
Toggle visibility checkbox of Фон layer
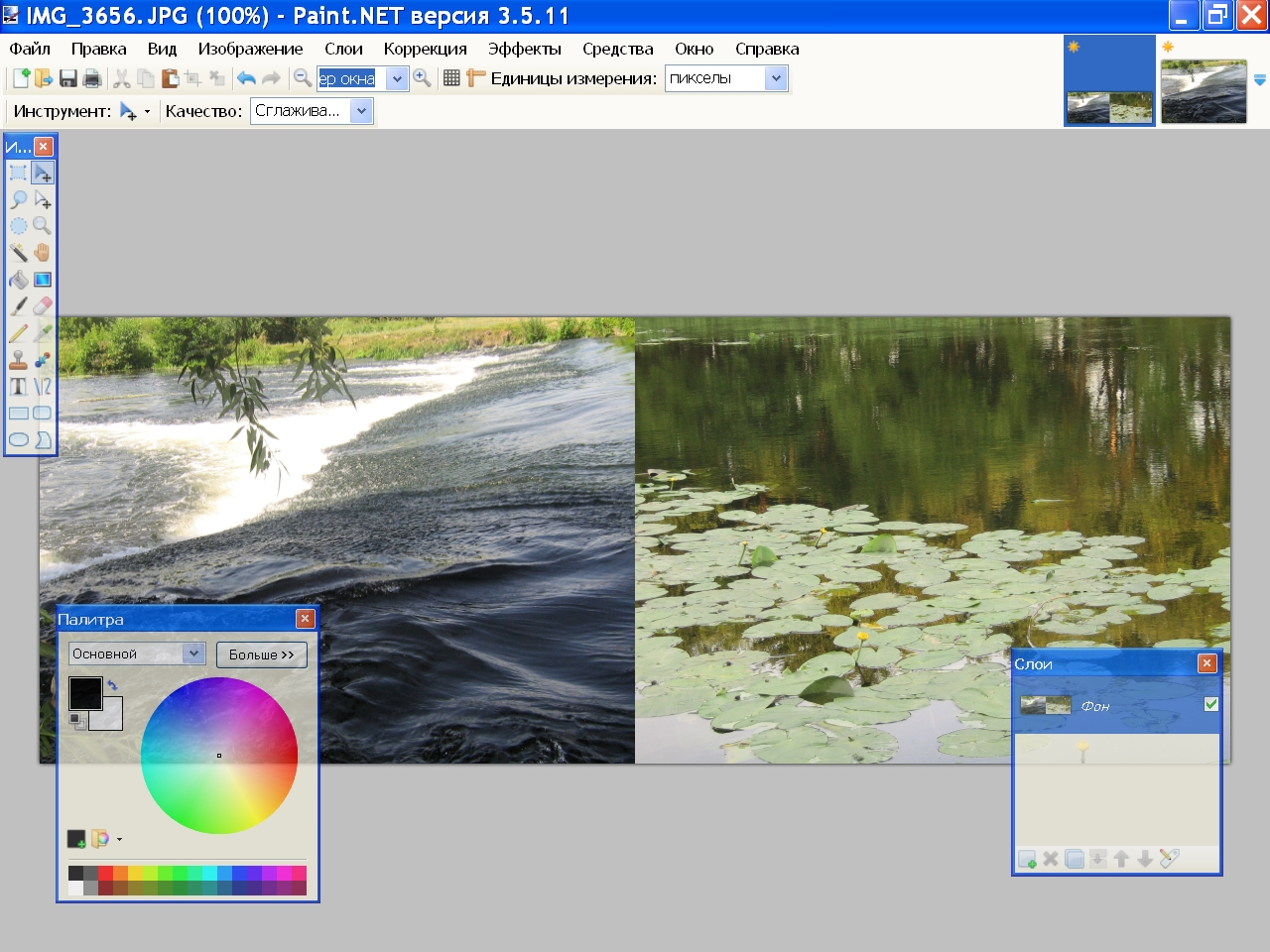click(x=1210, y=704)
